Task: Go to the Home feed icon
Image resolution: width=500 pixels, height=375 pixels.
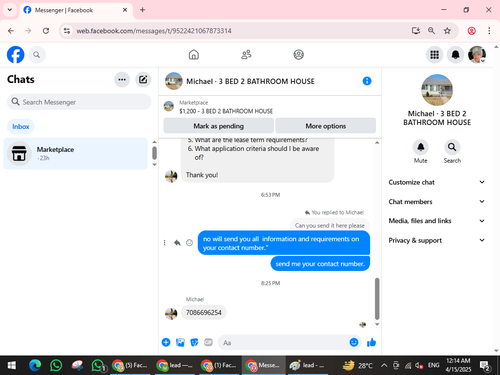Action: [194, 54]
